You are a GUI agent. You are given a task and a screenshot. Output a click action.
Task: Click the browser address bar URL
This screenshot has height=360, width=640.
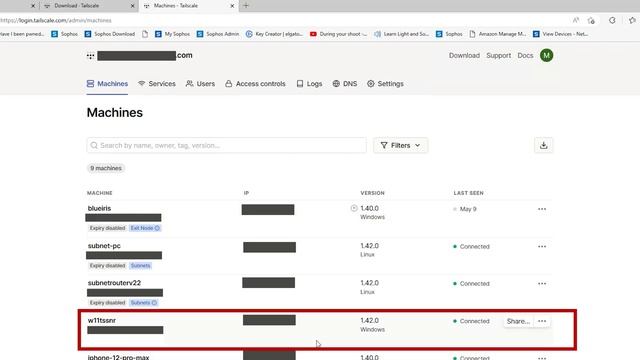56,20
